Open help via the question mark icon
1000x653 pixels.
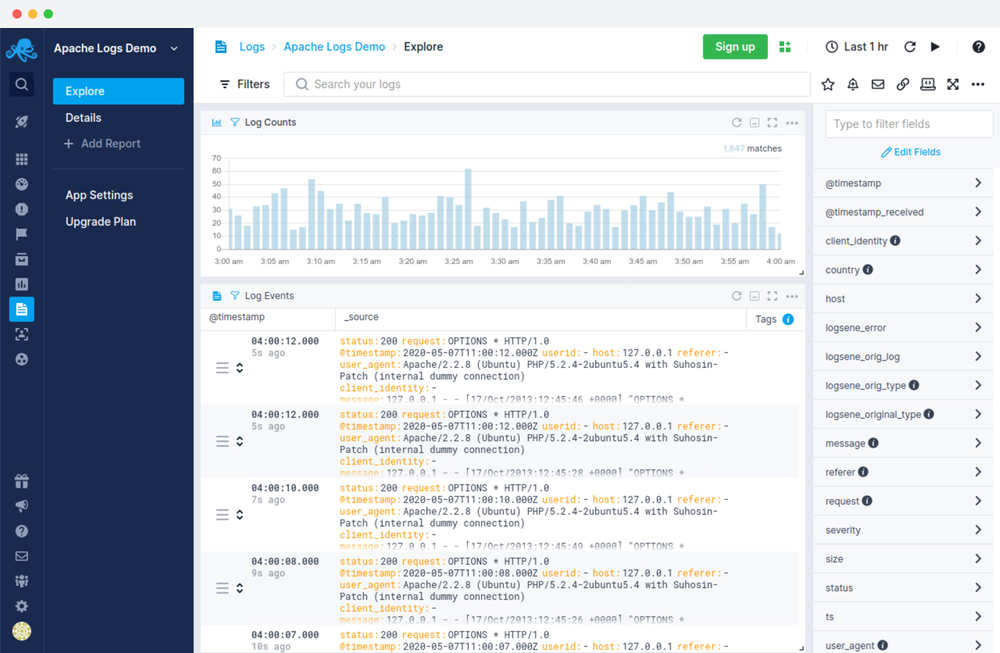981,46
